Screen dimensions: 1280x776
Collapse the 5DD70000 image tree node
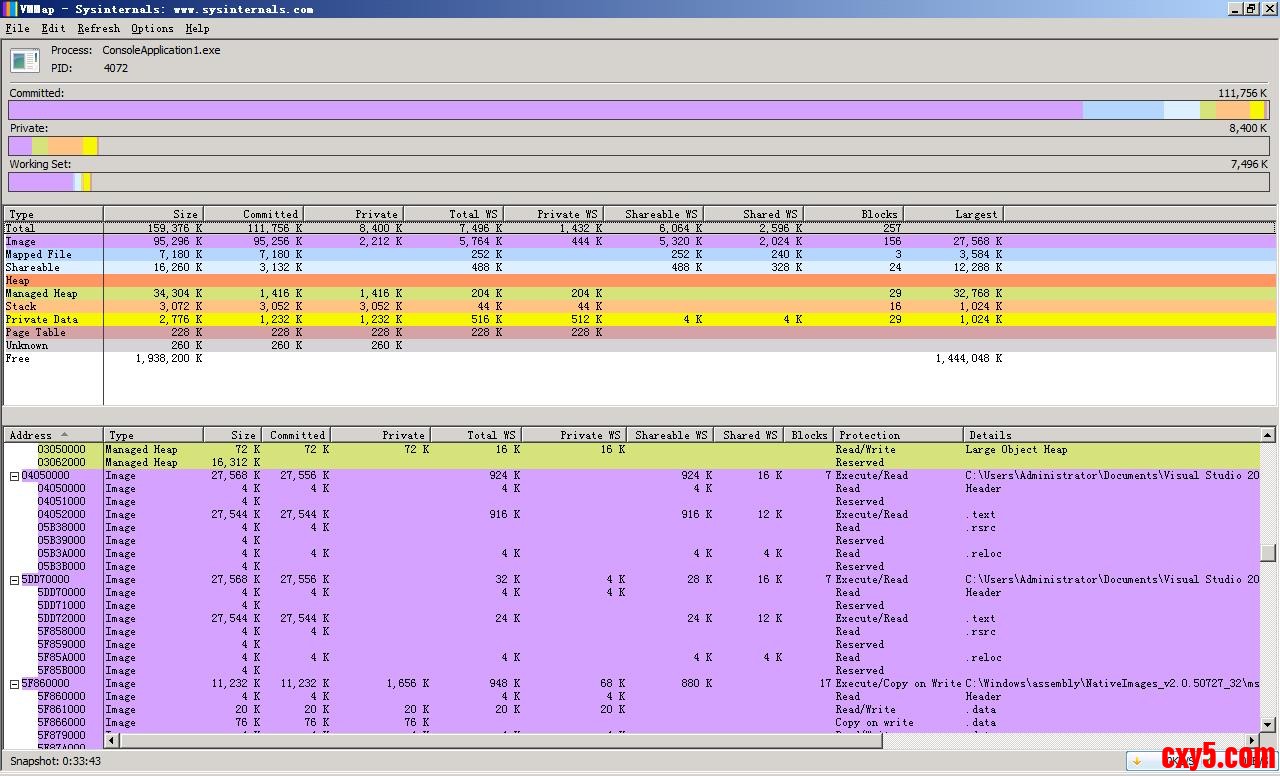pyautogui.click(x=14, y=580)
